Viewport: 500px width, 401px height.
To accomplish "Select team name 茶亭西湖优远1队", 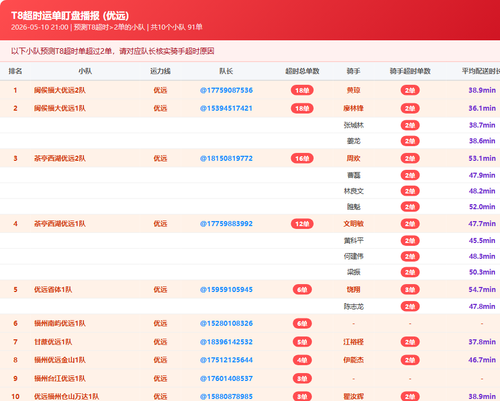I will click(x=60, y=224).
